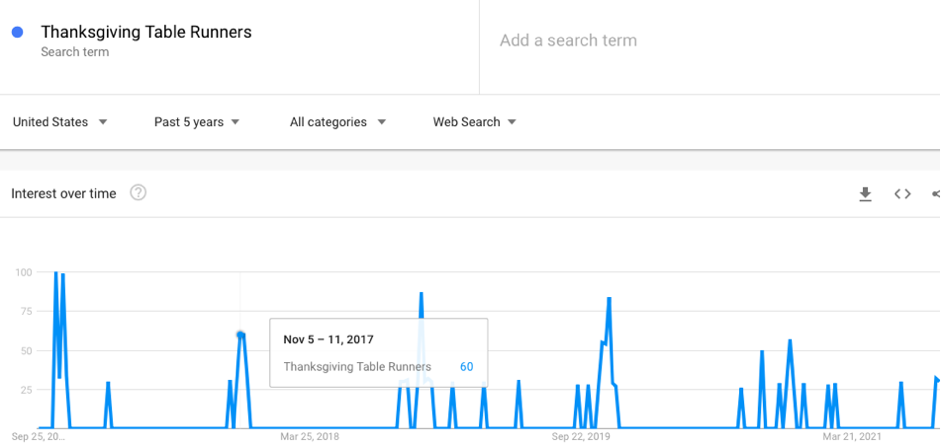Image resolution: width=941 pixels, height=447 pixels.
Task: Click the Nov 5 – 11, 2017 data point
Action: [240, 335]
